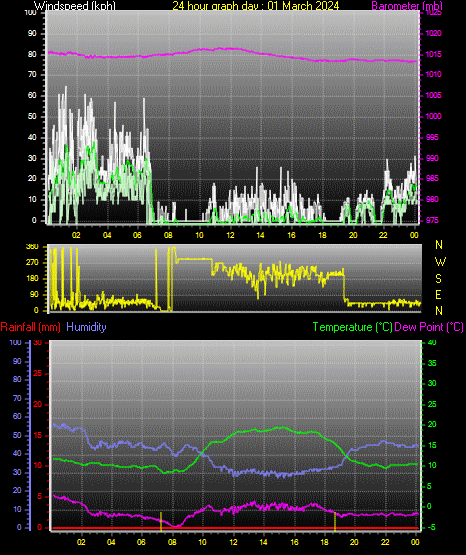Click the "80" value on the windspeed axis
Image resolution: width=466 pixels, height=555 pixels.
click(32, 55)
